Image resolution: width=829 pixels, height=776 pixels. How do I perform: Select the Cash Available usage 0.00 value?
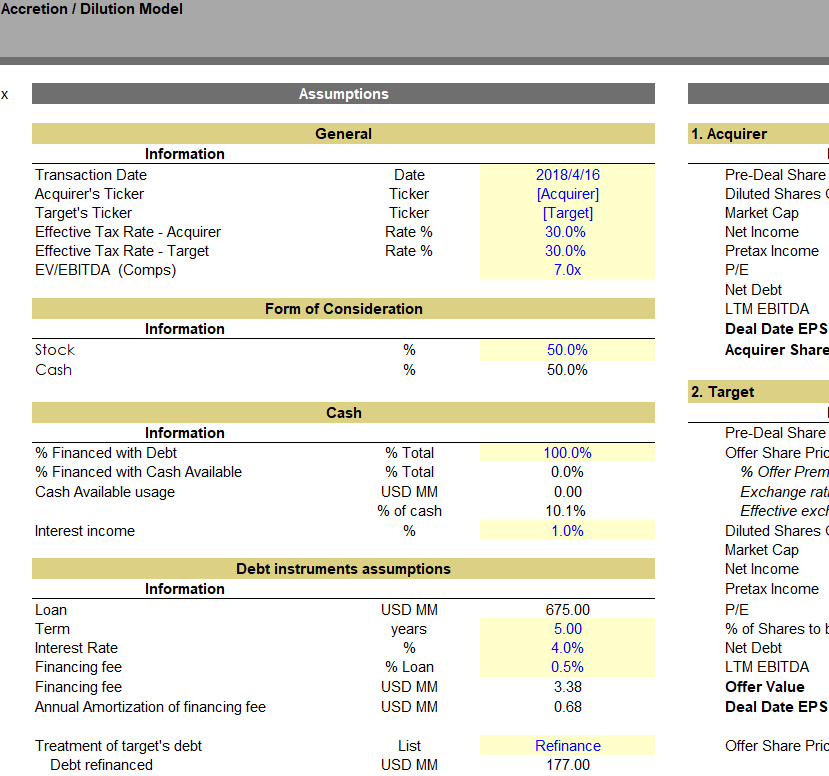pos(567,492)
